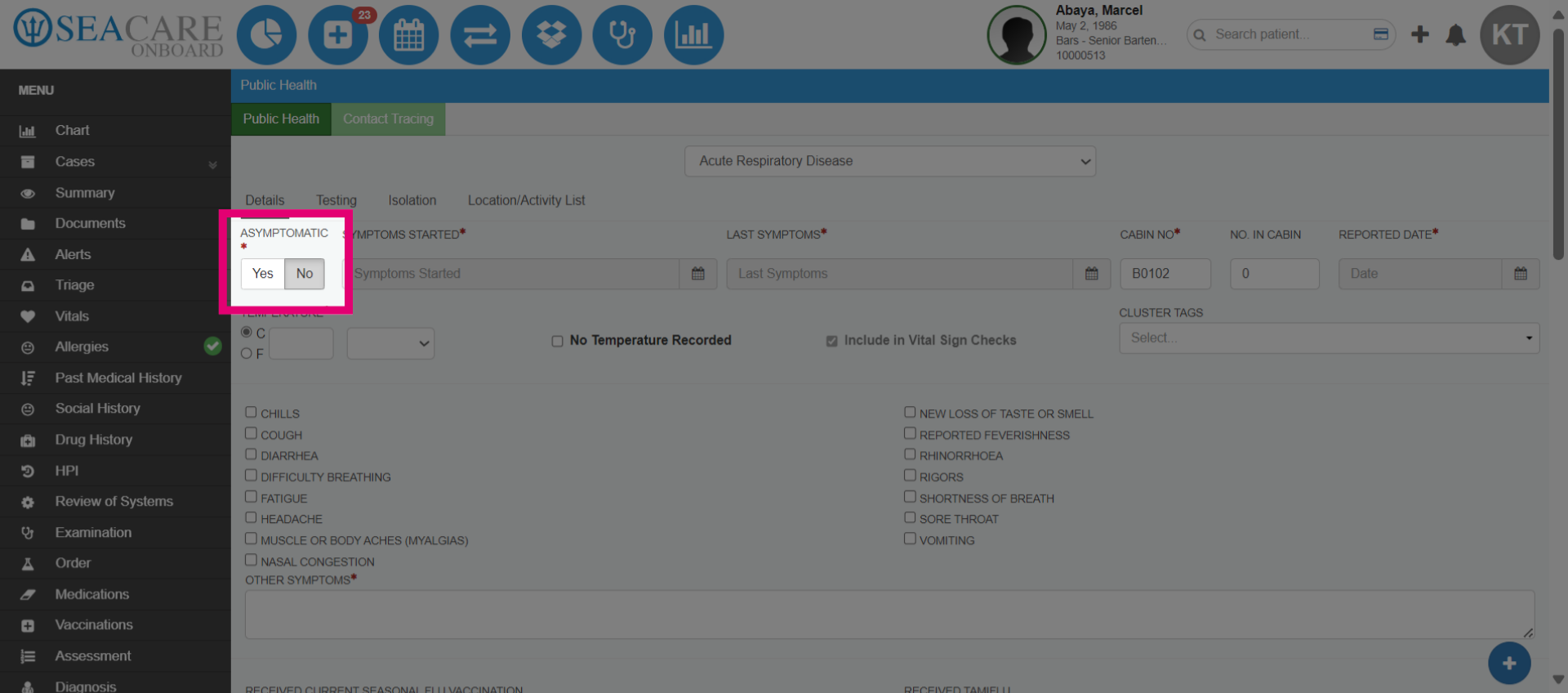Open Reported Date calendar picker icon
The height and width of the screenshot is (693, 1568).
point(1521,274)
